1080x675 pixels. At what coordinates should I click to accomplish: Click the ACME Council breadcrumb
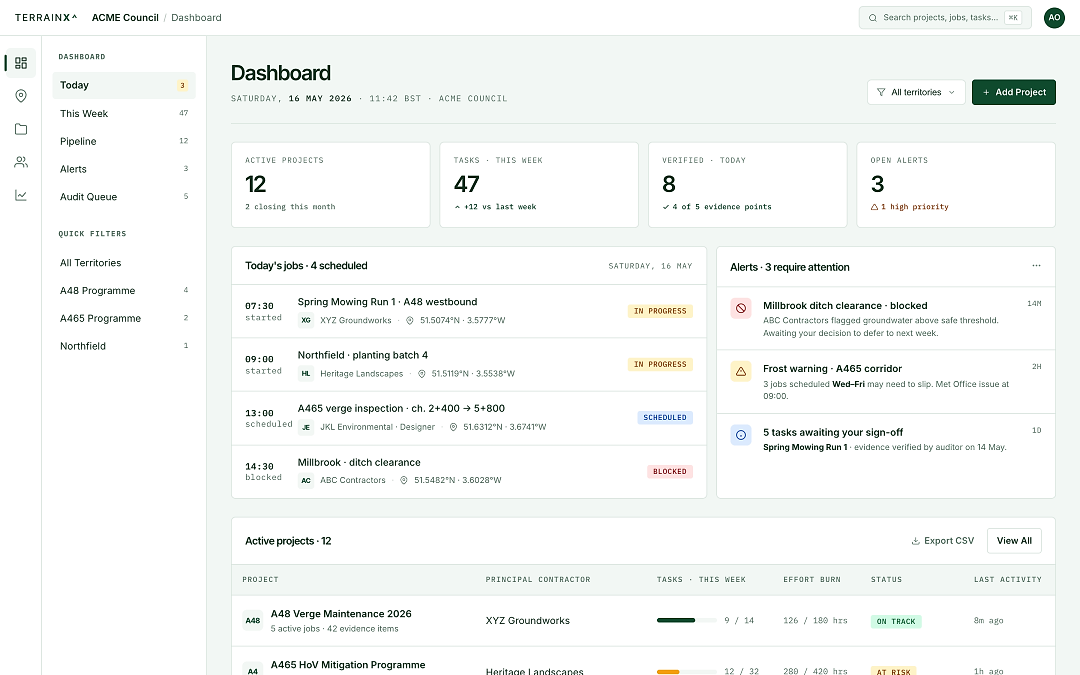click(125, 18)
